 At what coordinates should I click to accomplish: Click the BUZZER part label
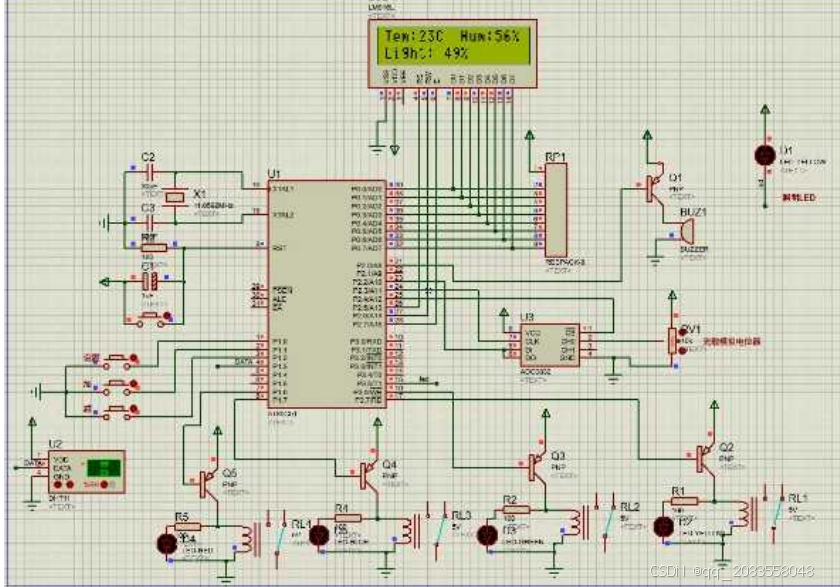(x=694, y=250)
